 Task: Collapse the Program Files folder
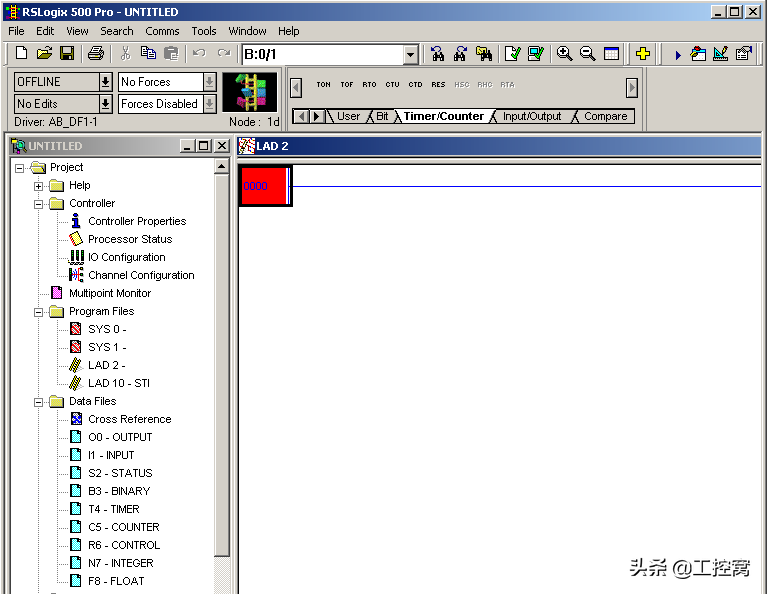39,312
